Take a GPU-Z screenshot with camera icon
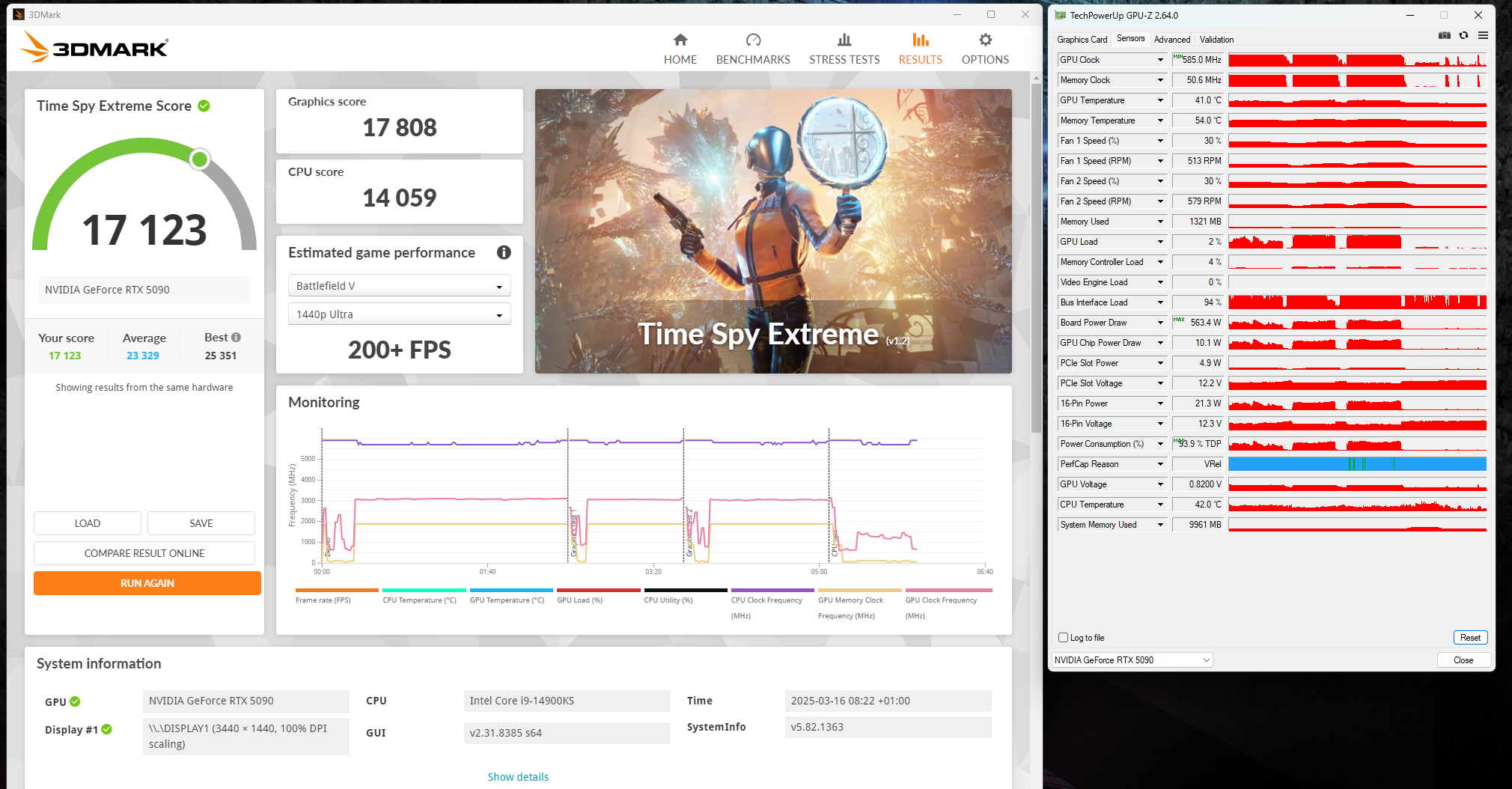This screenshot has width=1512, height=789. [x=1444, y=35]
